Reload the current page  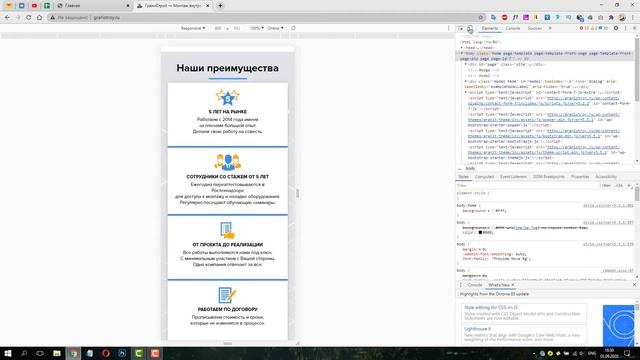click(29, 18)
